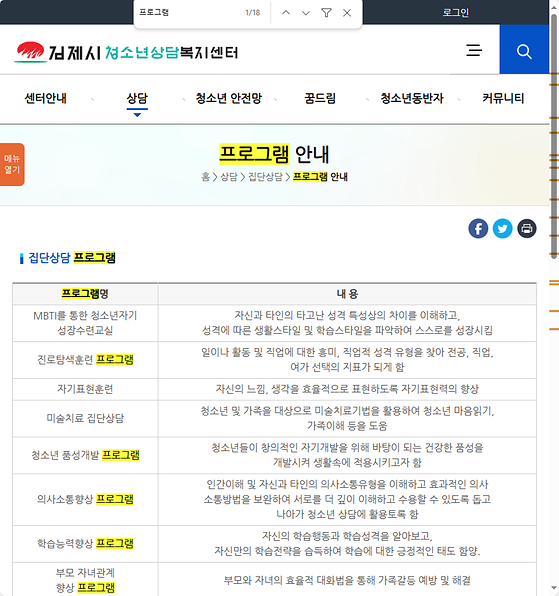The width and height of the screenshot is (559, 596).
Task: Open the 센터안내 menu
Action: [x=46, y=98]
